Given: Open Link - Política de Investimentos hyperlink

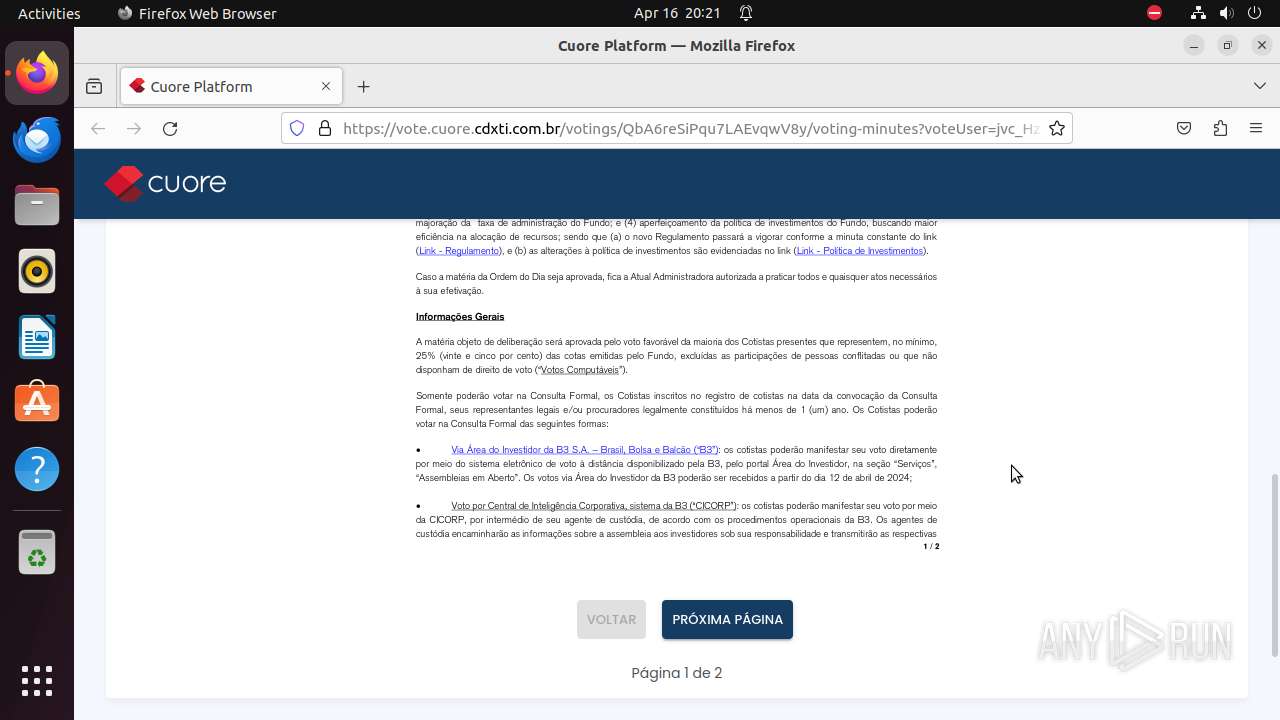Looking at the screenshot, I should 859,251.
